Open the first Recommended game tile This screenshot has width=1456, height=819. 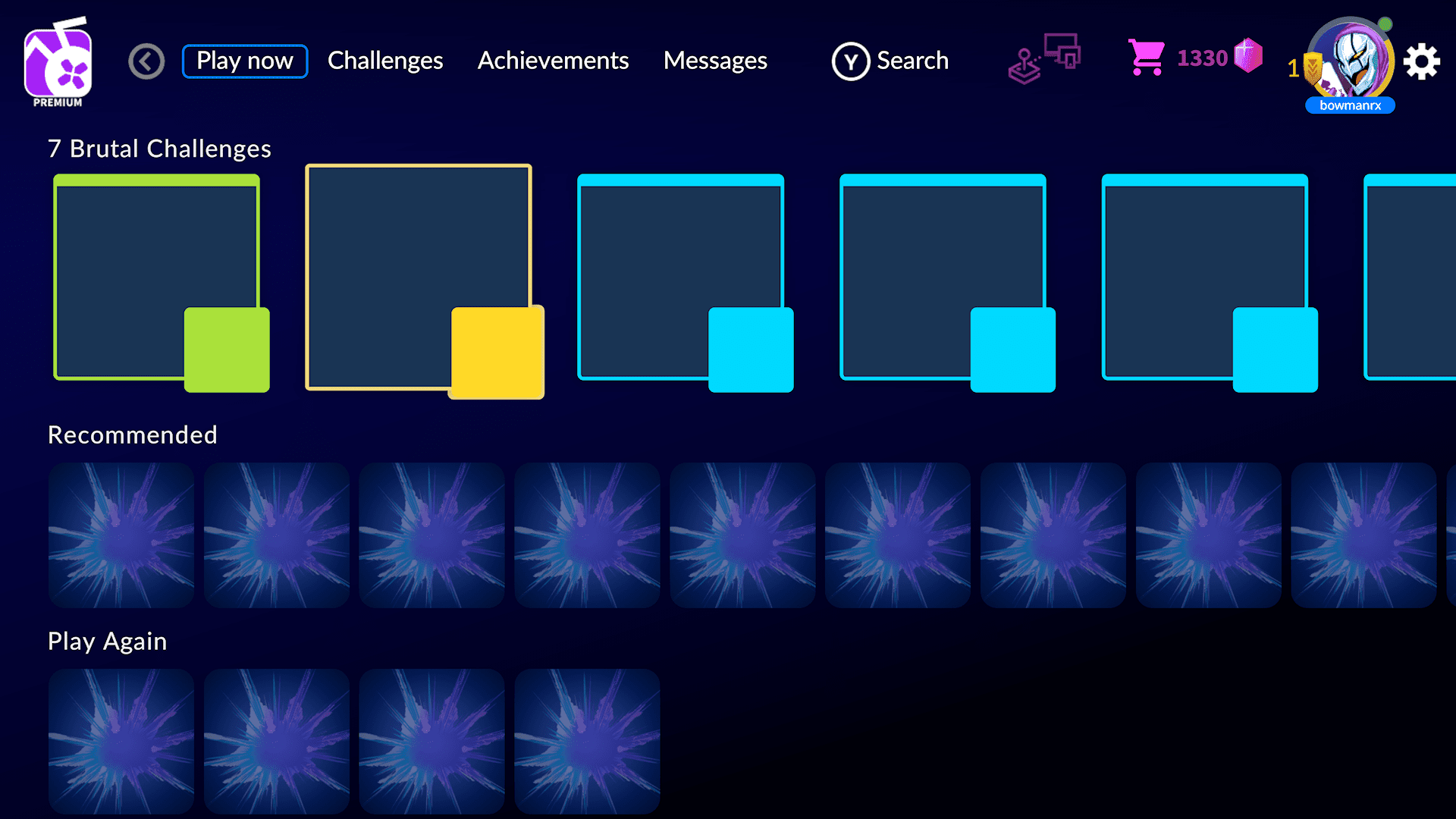pos(121,535)
